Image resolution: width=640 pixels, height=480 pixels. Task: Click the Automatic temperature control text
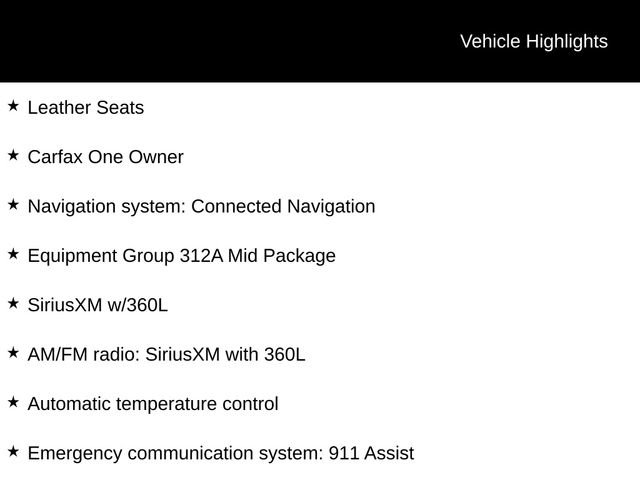(153, 404)
